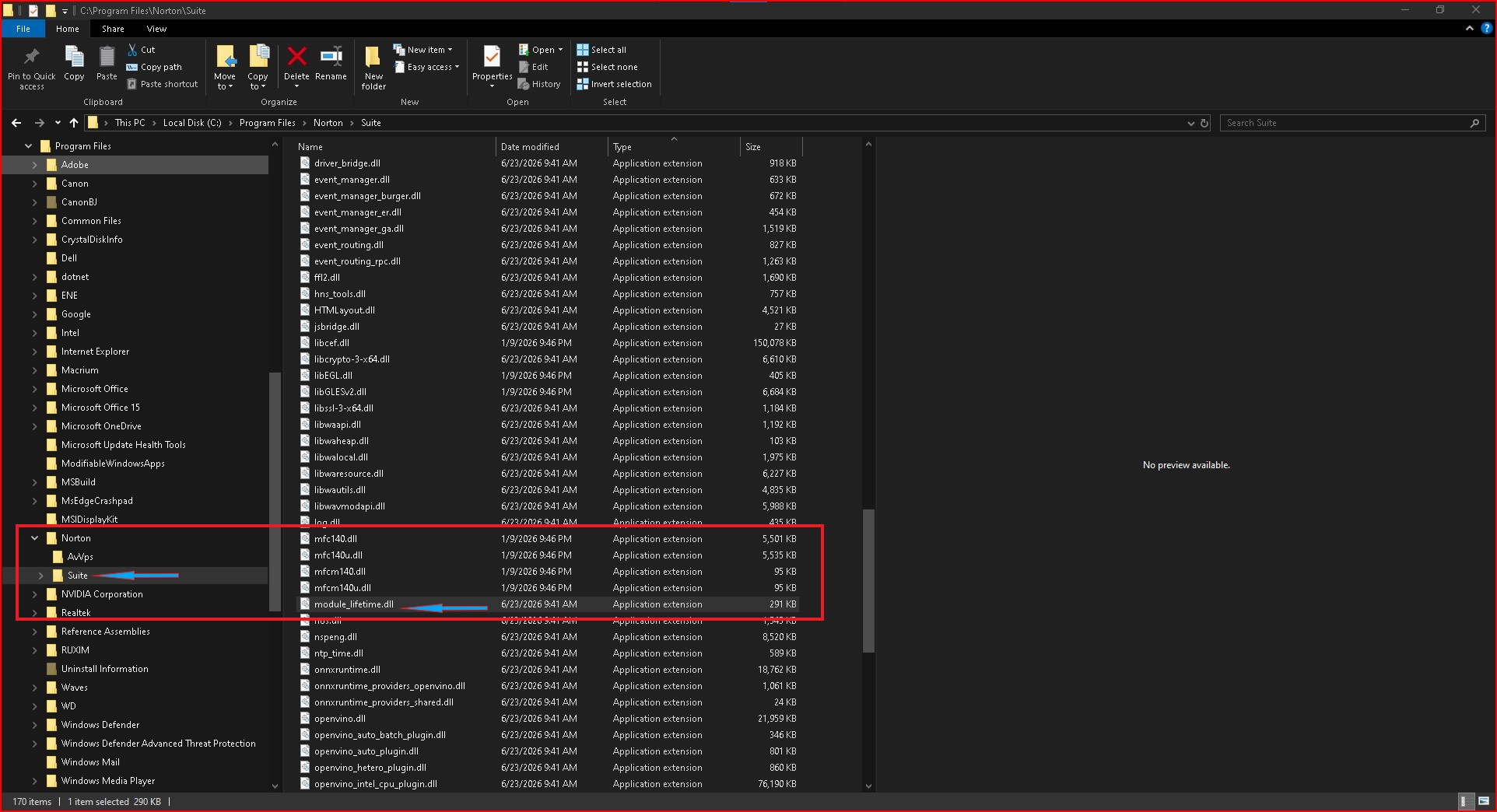Collapse the Program Files tree node

[x=28, y=146]
